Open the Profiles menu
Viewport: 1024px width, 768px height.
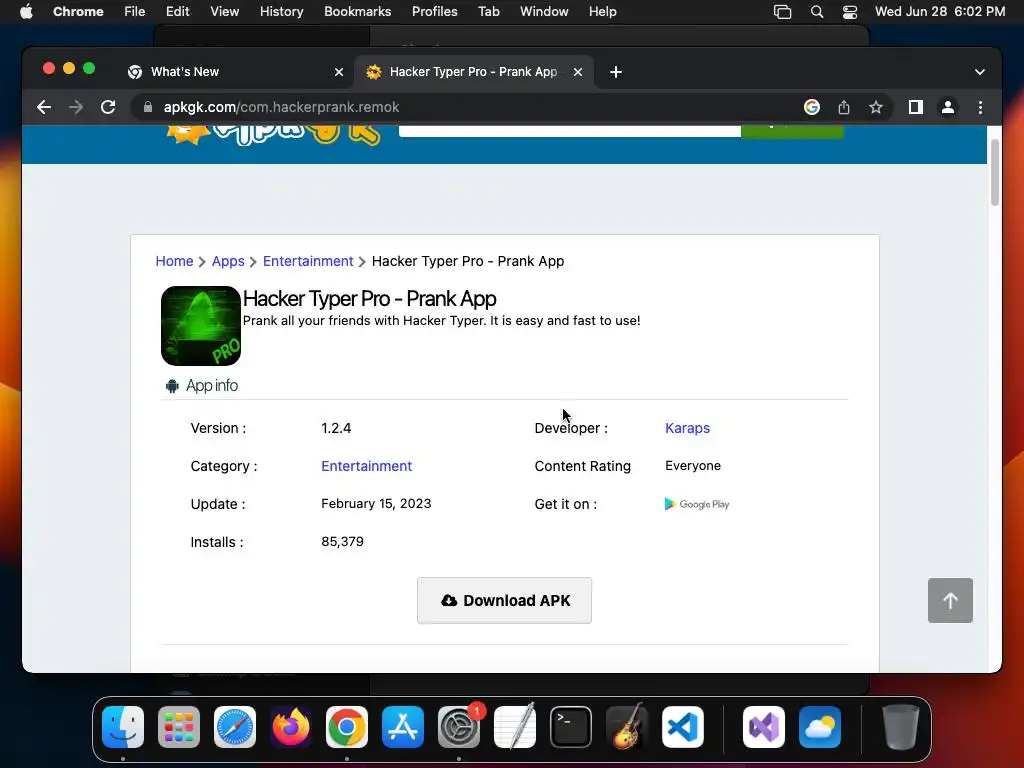pos(434,12)
